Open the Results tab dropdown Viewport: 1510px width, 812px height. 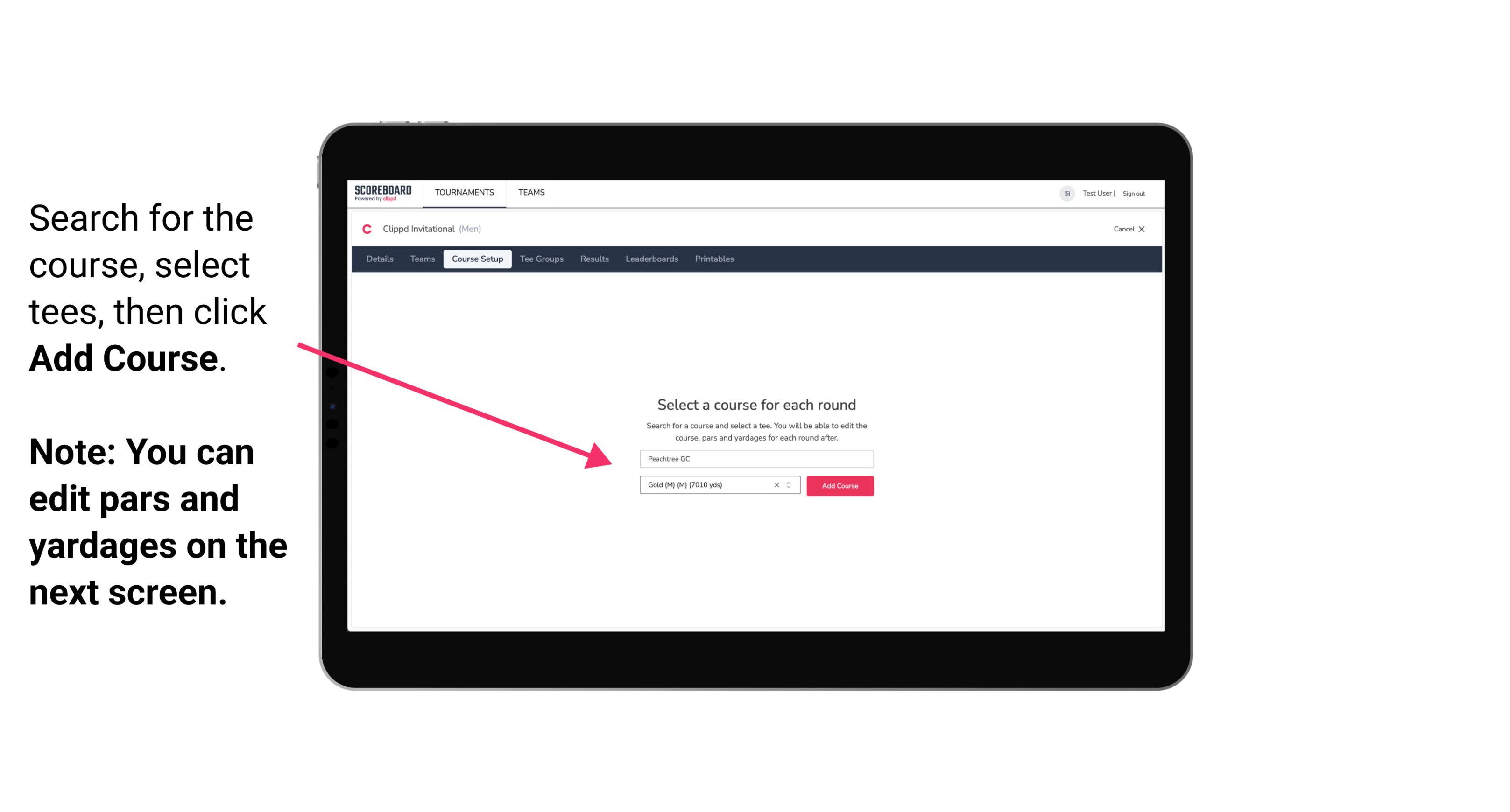(x=594, y=259)
